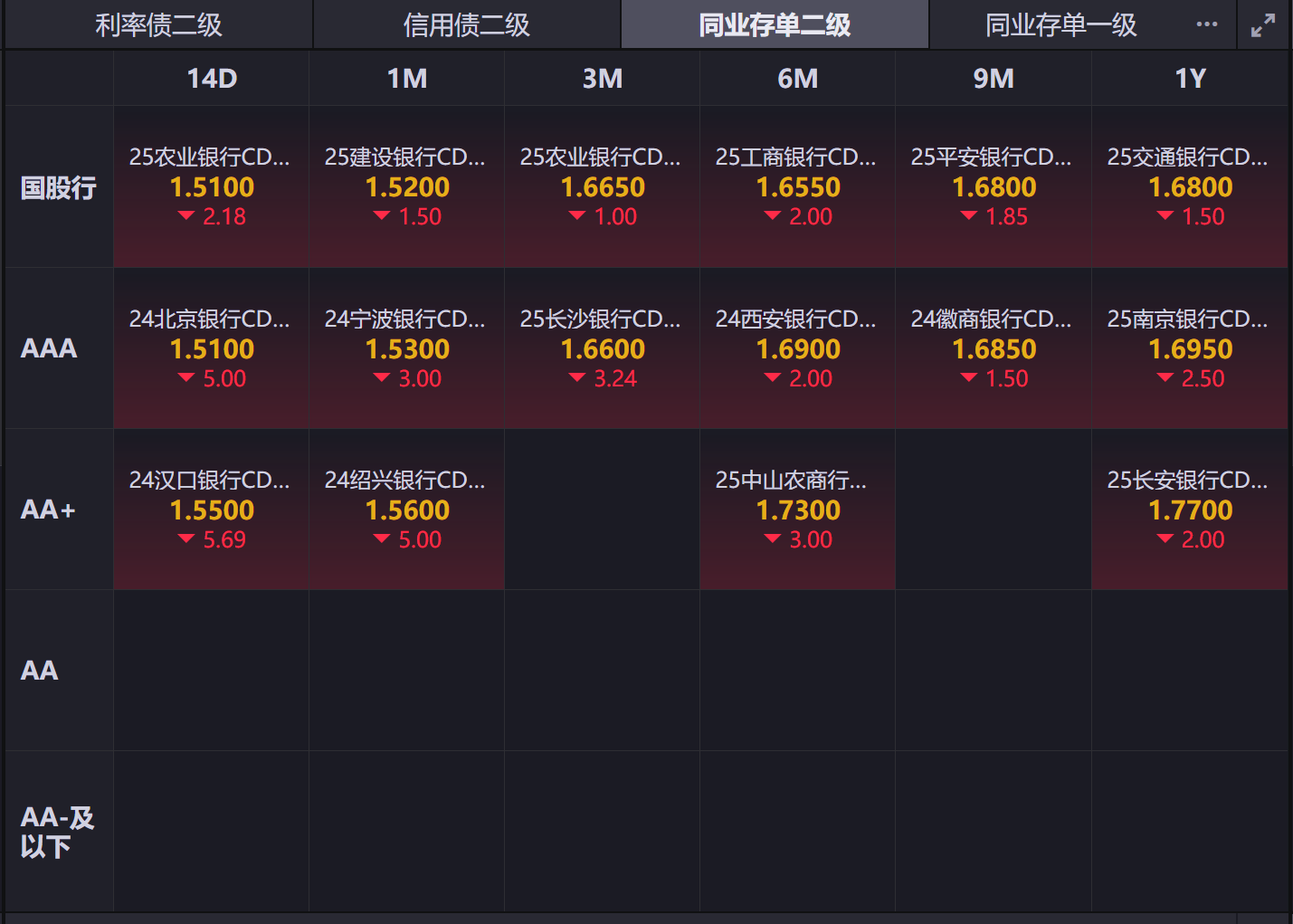Click the 1Y column header

(1190, 79)
